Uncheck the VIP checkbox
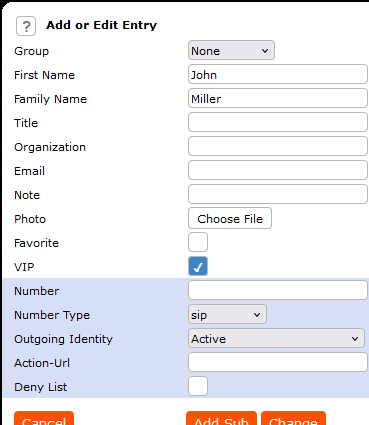Image resolution: width=369 pixels, height=425 pixels. [198, 266]
